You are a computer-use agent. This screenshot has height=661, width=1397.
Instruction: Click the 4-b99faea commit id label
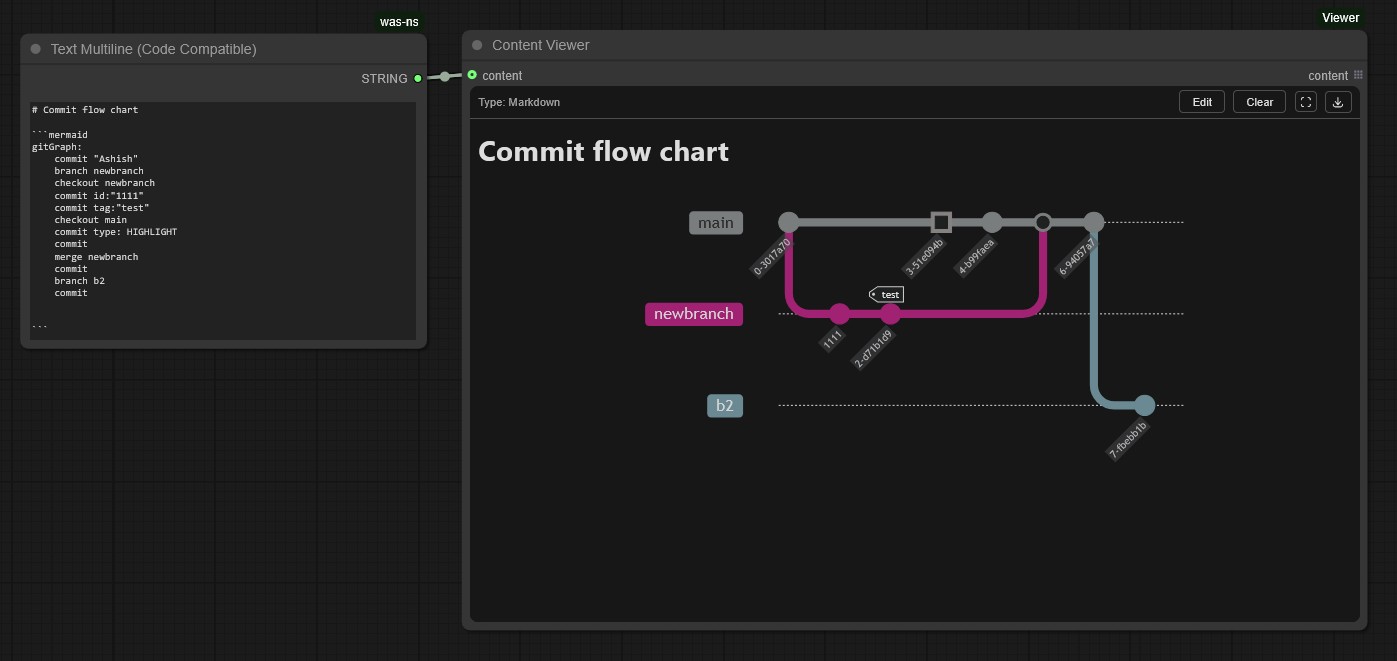[x=976, y=257]
